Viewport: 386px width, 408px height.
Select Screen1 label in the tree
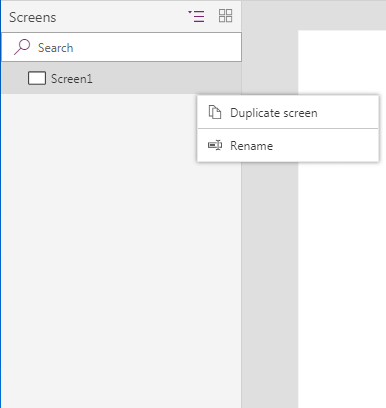[x=72, y=79]
